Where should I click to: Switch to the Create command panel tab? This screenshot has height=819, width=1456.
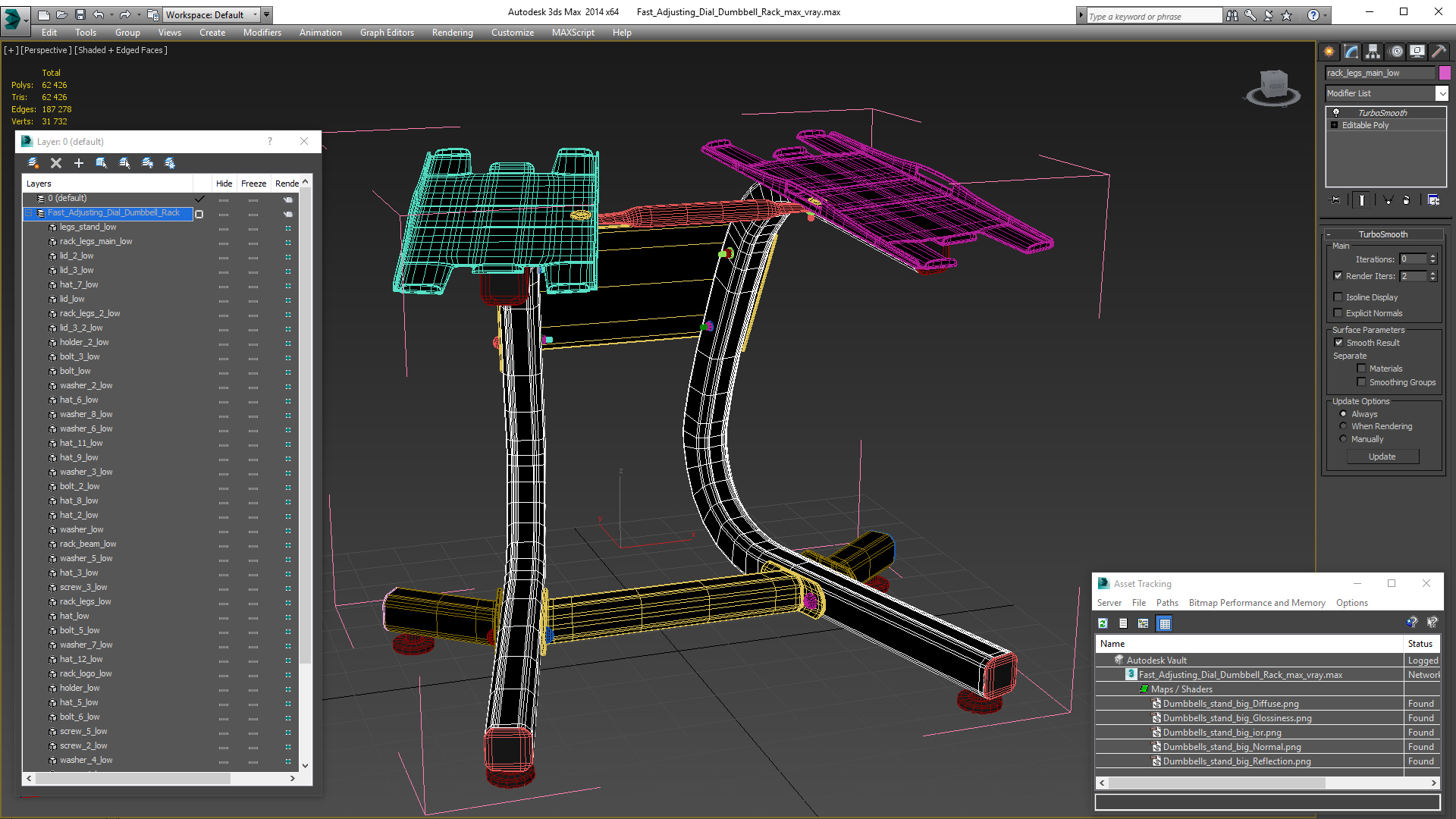pyautogui.click(x=1329, y=52)
